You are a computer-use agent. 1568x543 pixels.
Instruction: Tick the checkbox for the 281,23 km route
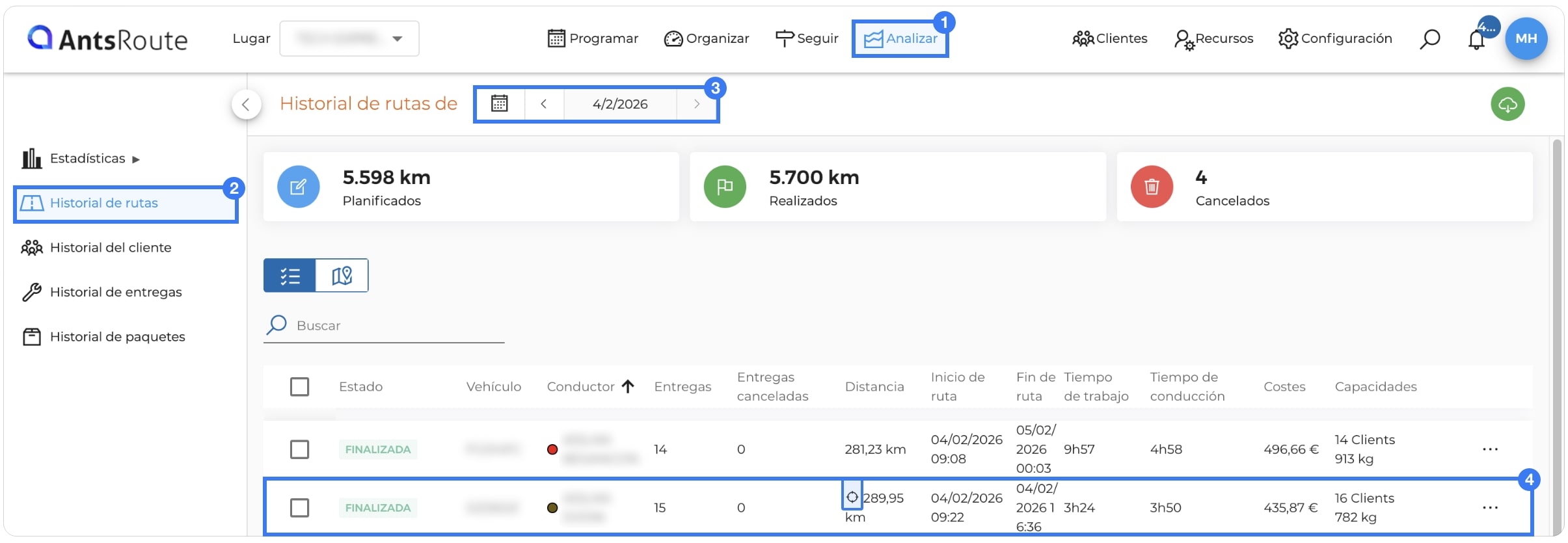pos(299,449)
